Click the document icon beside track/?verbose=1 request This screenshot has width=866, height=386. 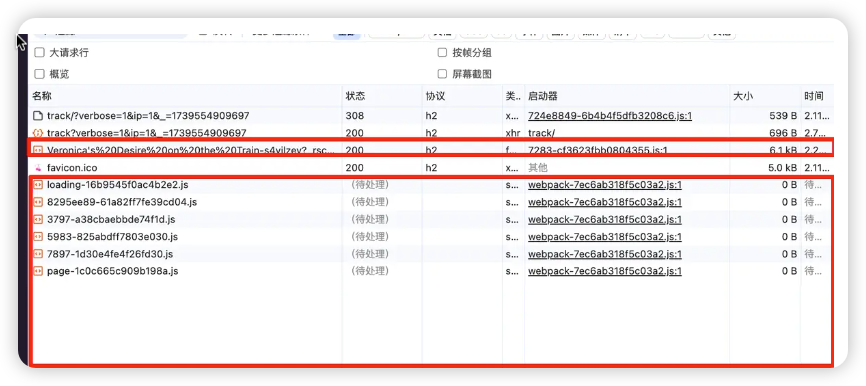coord(38,116)
